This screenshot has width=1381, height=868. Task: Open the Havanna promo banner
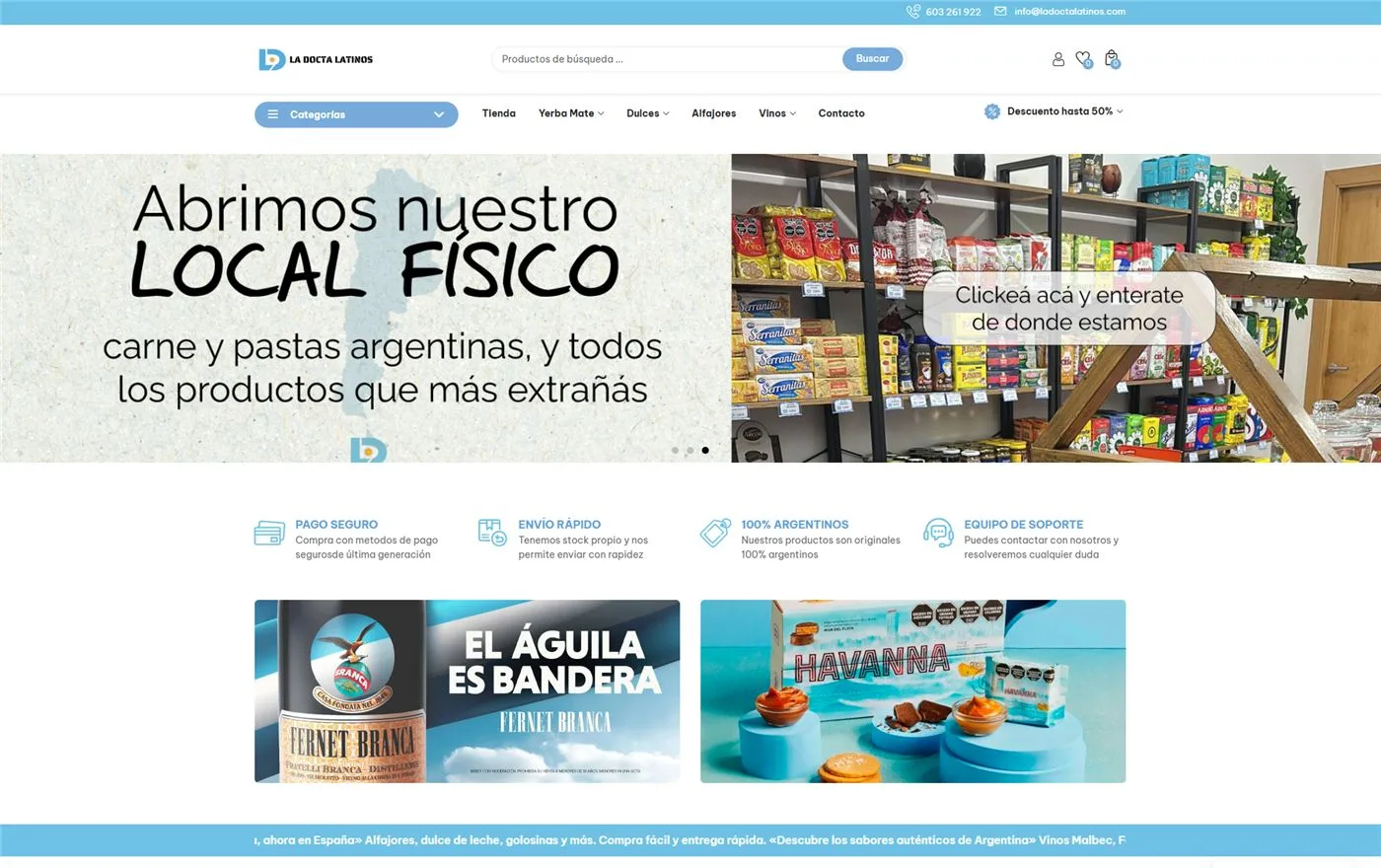pyautogui.click(x=912, y=691)
